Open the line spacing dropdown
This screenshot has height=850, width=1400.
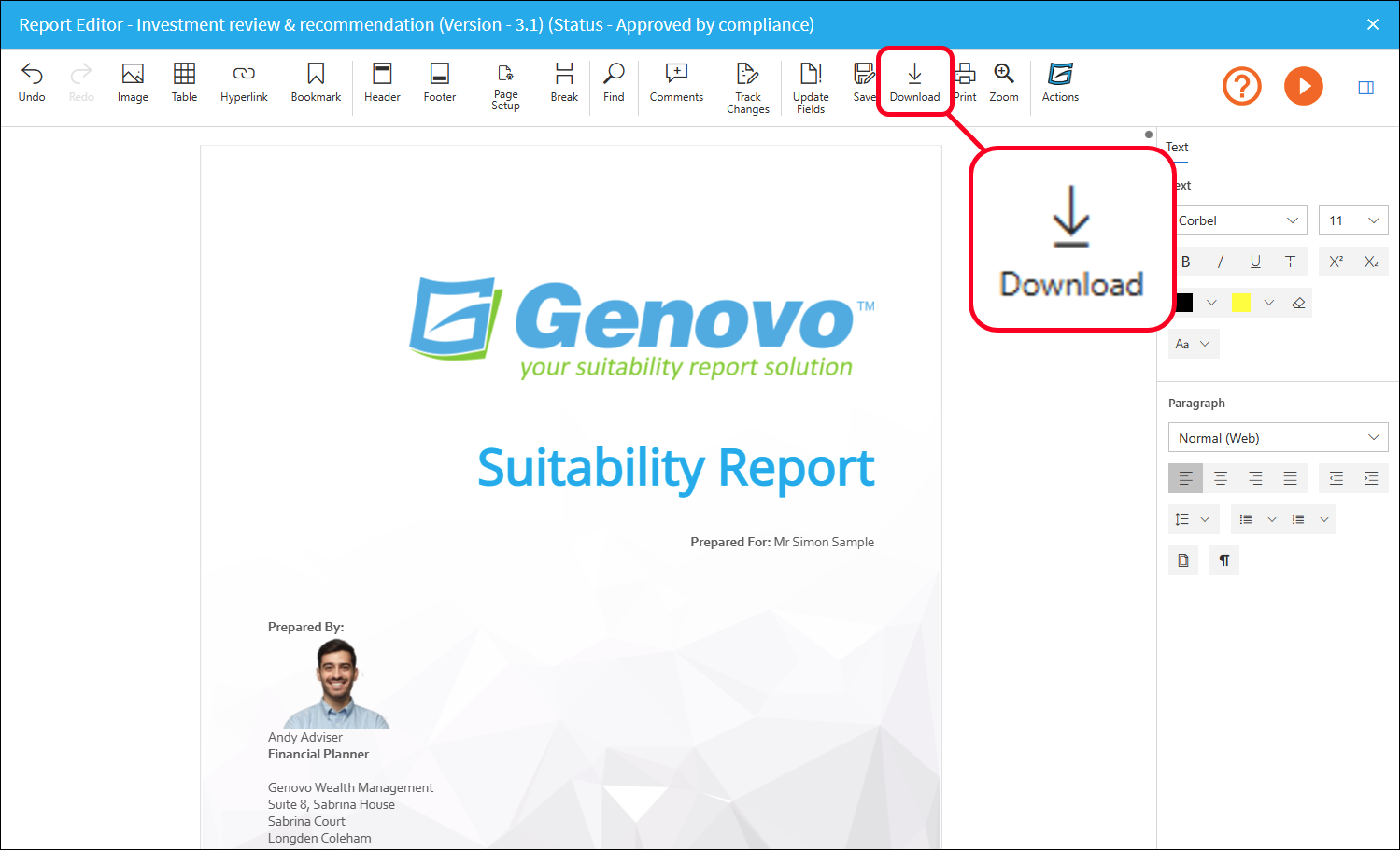pos(1194,519)
